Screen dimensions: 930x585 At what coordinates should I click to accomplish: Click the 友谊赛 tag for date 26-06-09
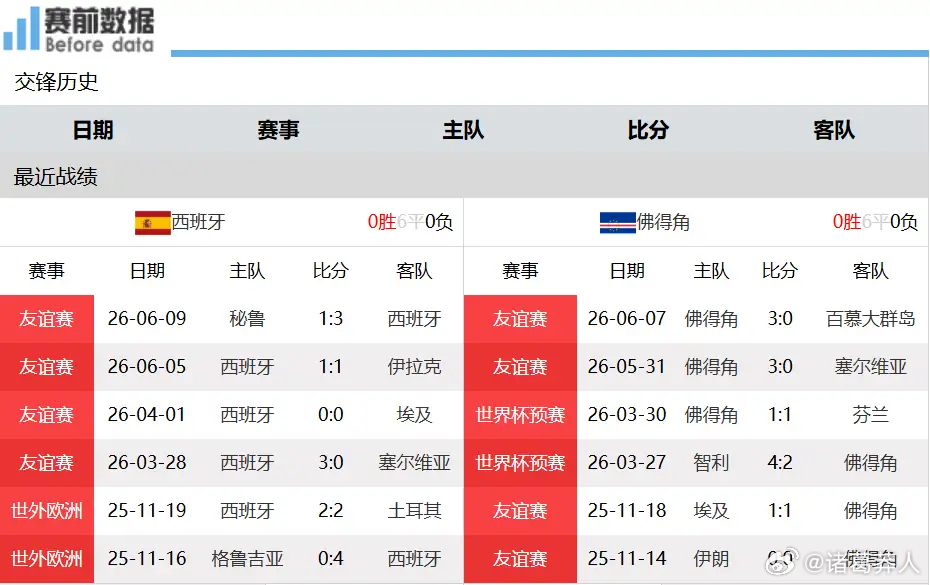[47, 319]
